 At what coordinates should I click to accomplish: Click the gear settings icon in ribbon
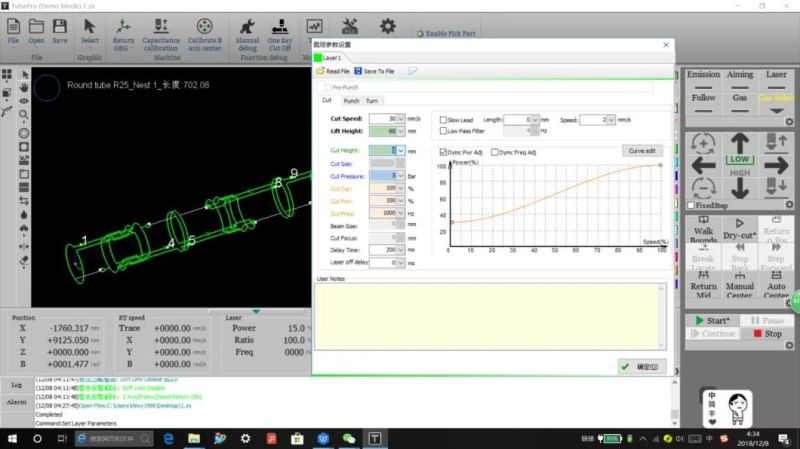coord(388,27)
